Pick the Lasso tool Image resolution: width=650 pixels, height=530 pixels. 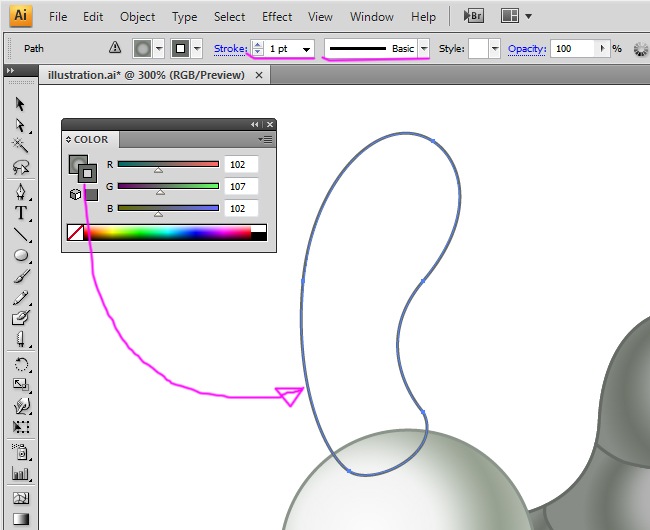pyautogui.click(x=21, y=167)
